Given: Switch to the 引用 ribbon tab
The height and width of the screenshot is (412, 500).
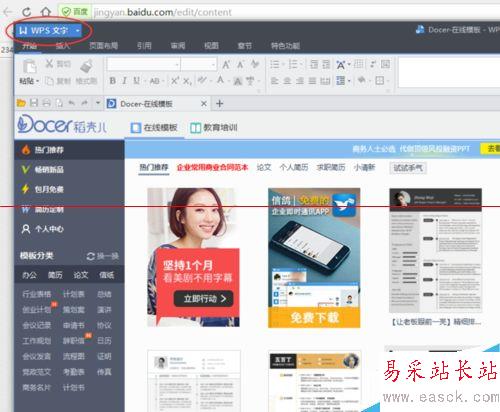Looking at the screenshot, I should coord(144,46).
